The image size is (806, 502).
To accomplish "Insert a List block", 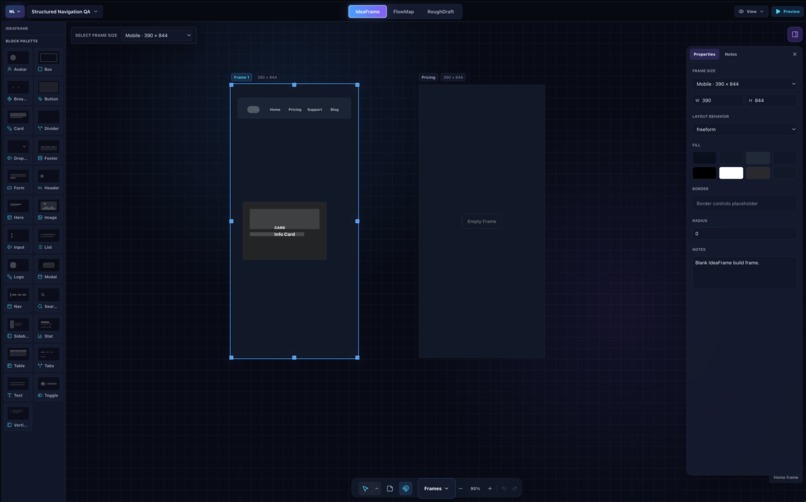I will click(x=48, y=240).
